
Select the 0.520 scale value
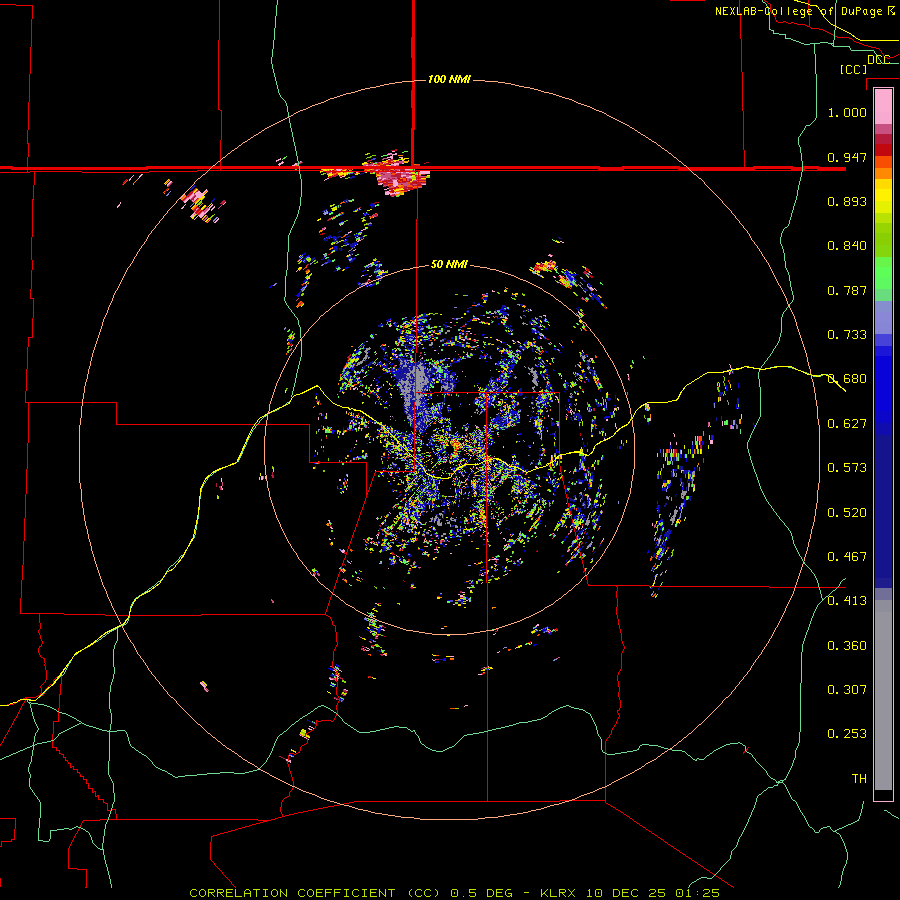pos(847,512)
